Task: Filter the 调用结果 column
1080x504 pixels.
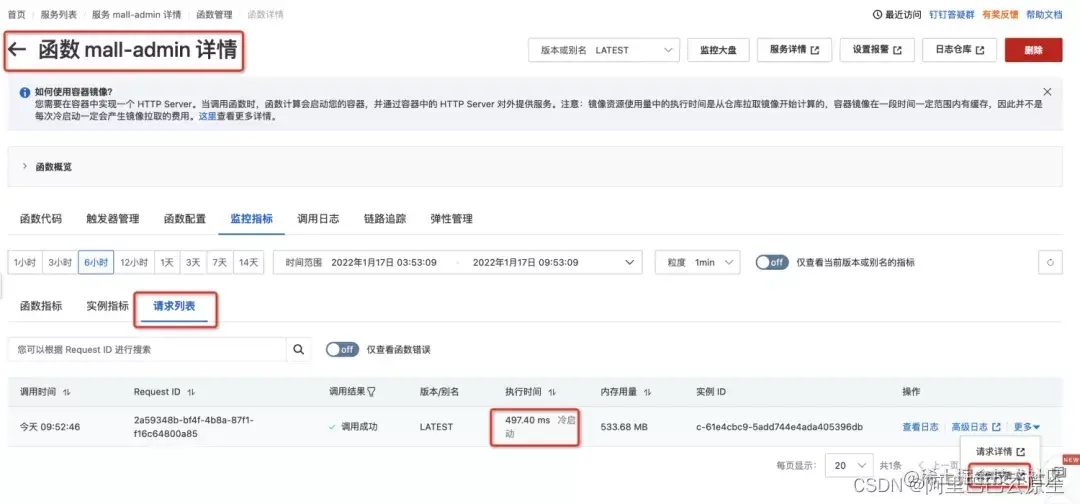Action: point(371,392)
